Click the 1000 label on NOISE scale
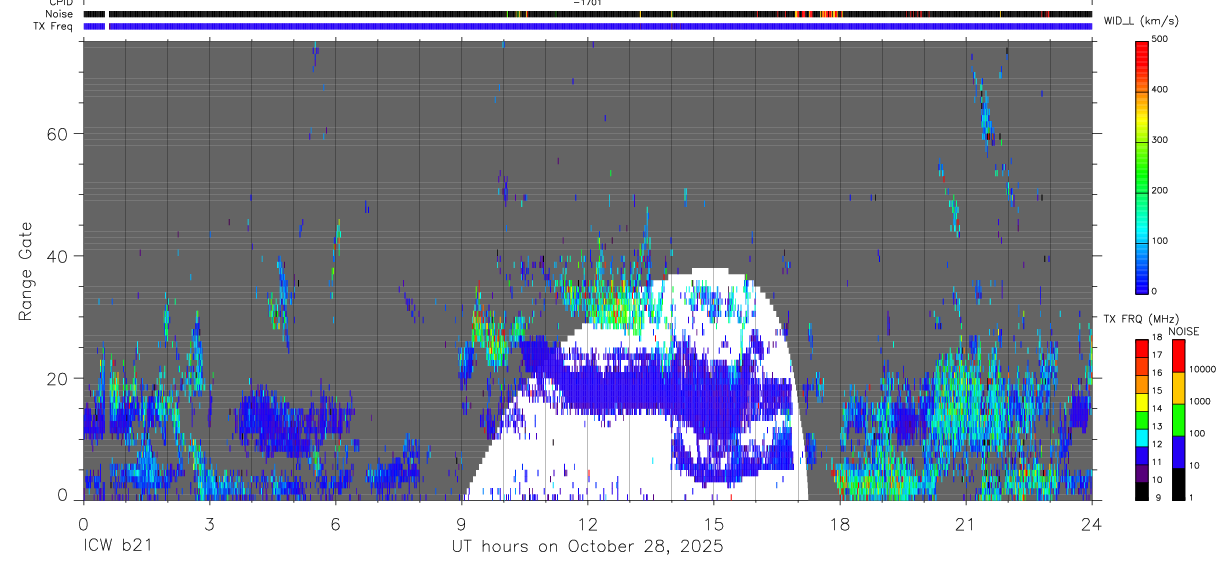 (x=1199, y=401)
